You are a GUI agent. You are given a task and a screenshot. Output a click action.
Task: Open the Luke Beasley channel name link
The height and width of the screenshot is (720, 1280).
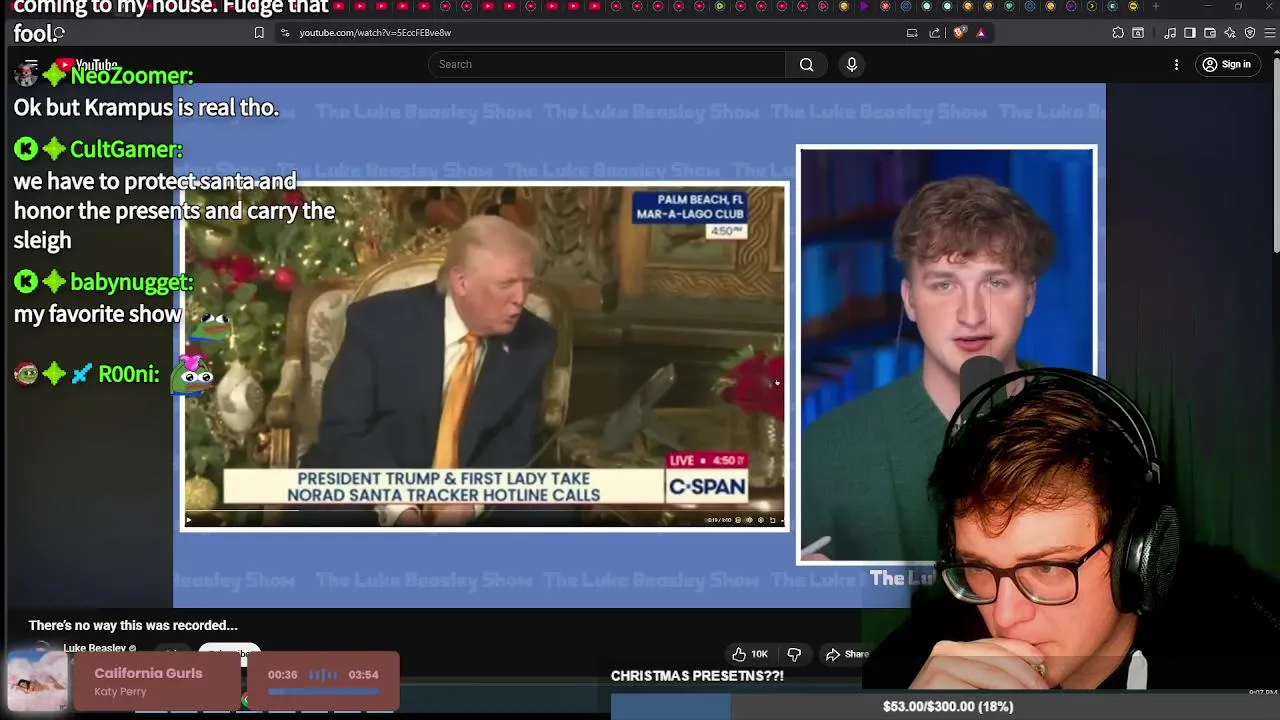click(95, 648)
